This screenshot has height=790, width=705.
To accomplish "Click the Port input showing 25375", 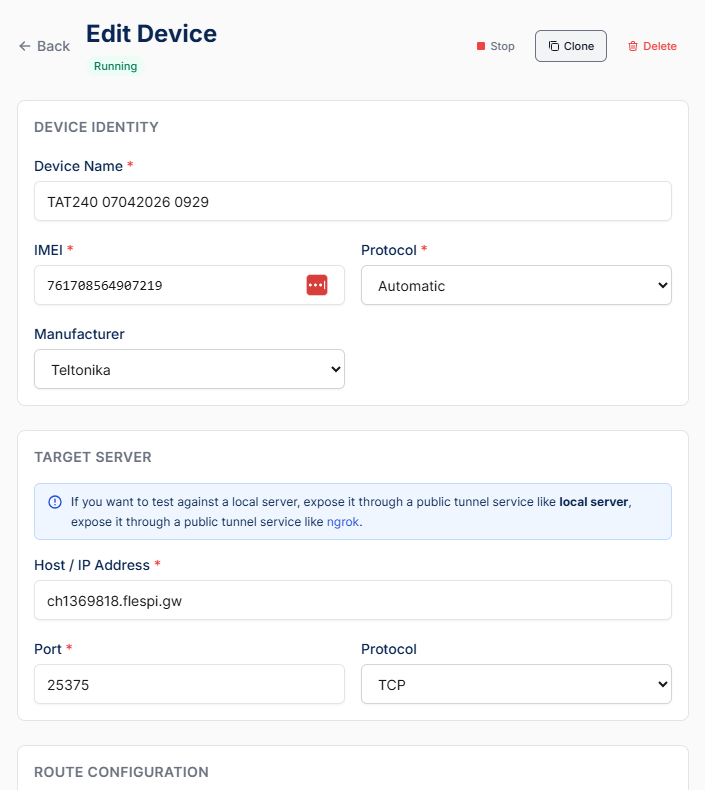I will point(189,685).
